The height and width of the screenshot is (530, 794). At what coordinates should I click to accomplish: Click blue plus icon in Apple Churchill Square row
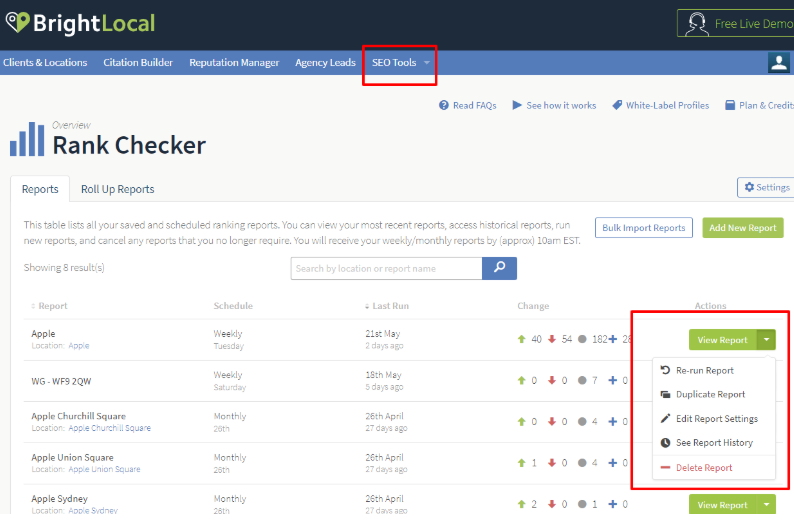coord(613,421)
